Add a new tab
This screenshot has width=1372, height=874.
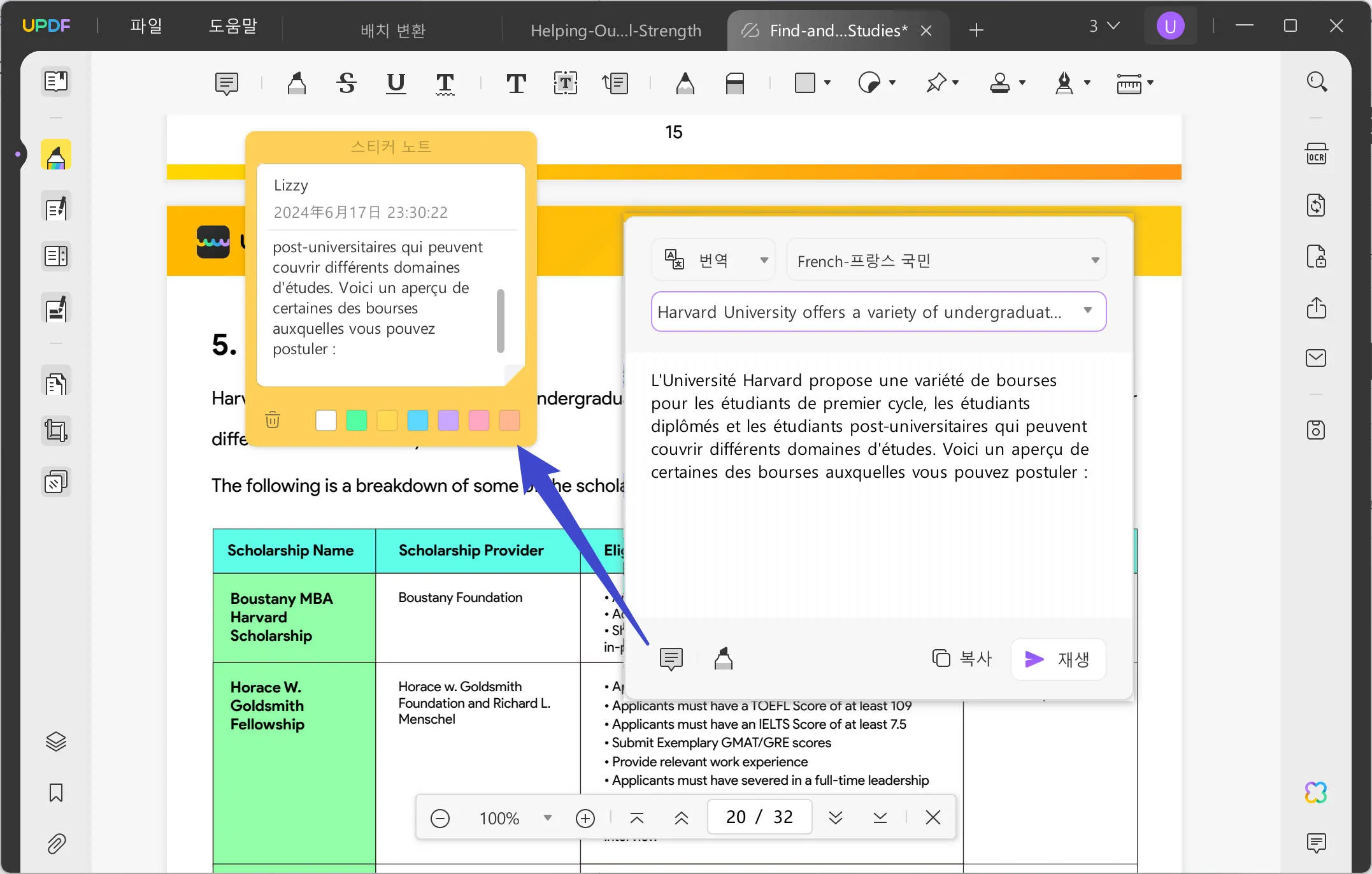(x=976, y=30)
